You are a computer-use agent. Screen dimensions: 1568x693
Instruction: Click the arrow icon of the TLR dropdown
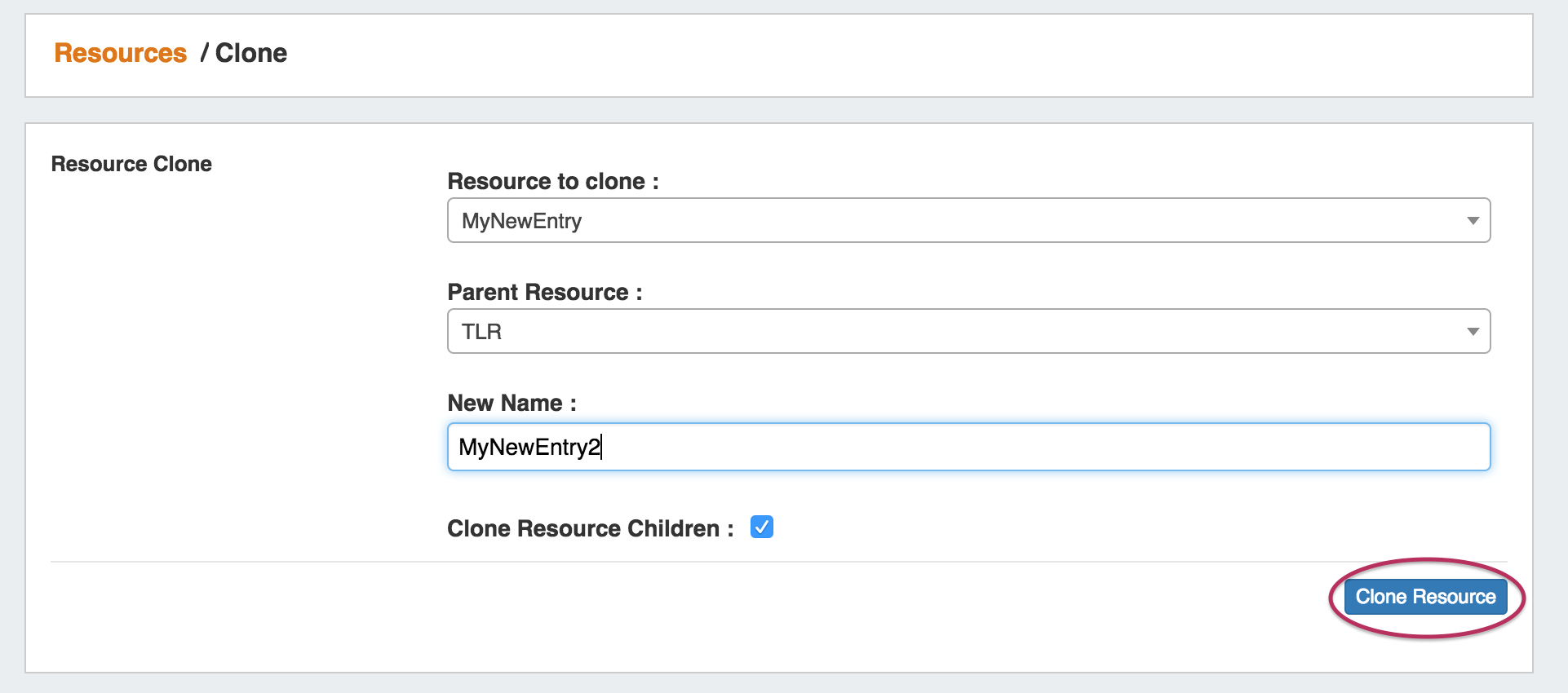tap(1473, 332)
